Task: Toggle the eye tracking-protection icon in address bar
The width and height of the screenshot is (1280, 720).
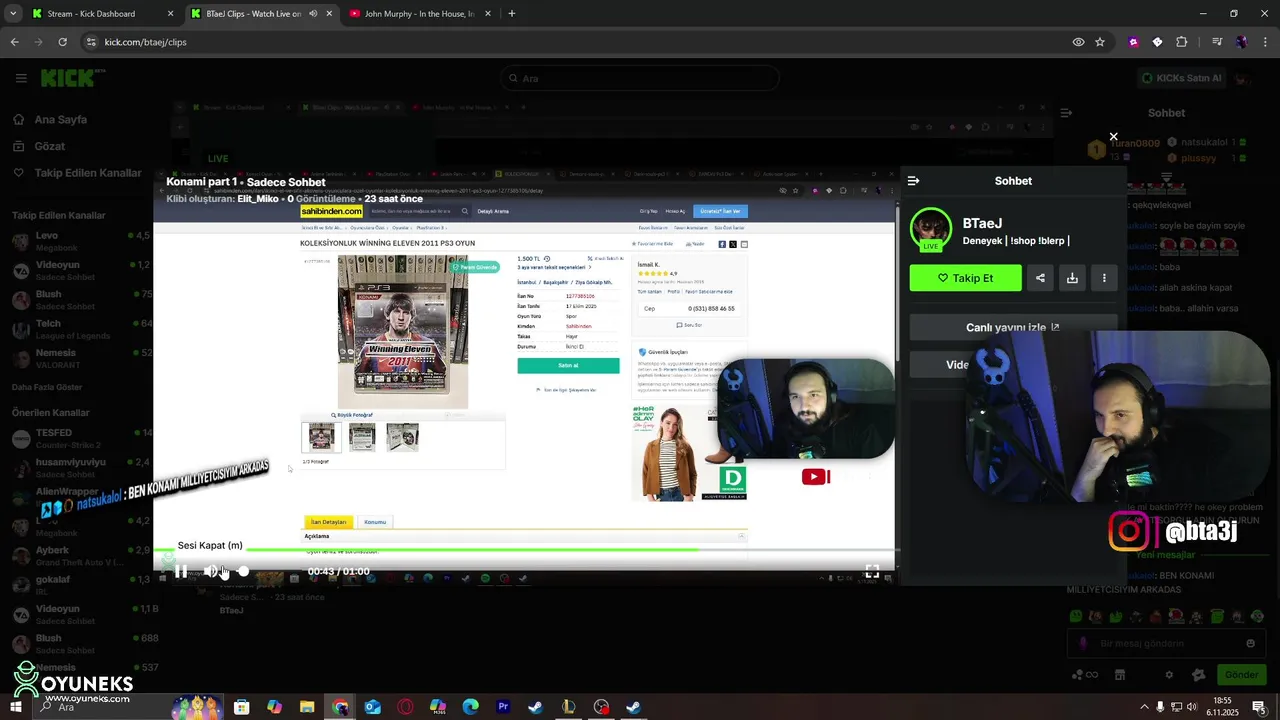Action: tap(1078, 42)
